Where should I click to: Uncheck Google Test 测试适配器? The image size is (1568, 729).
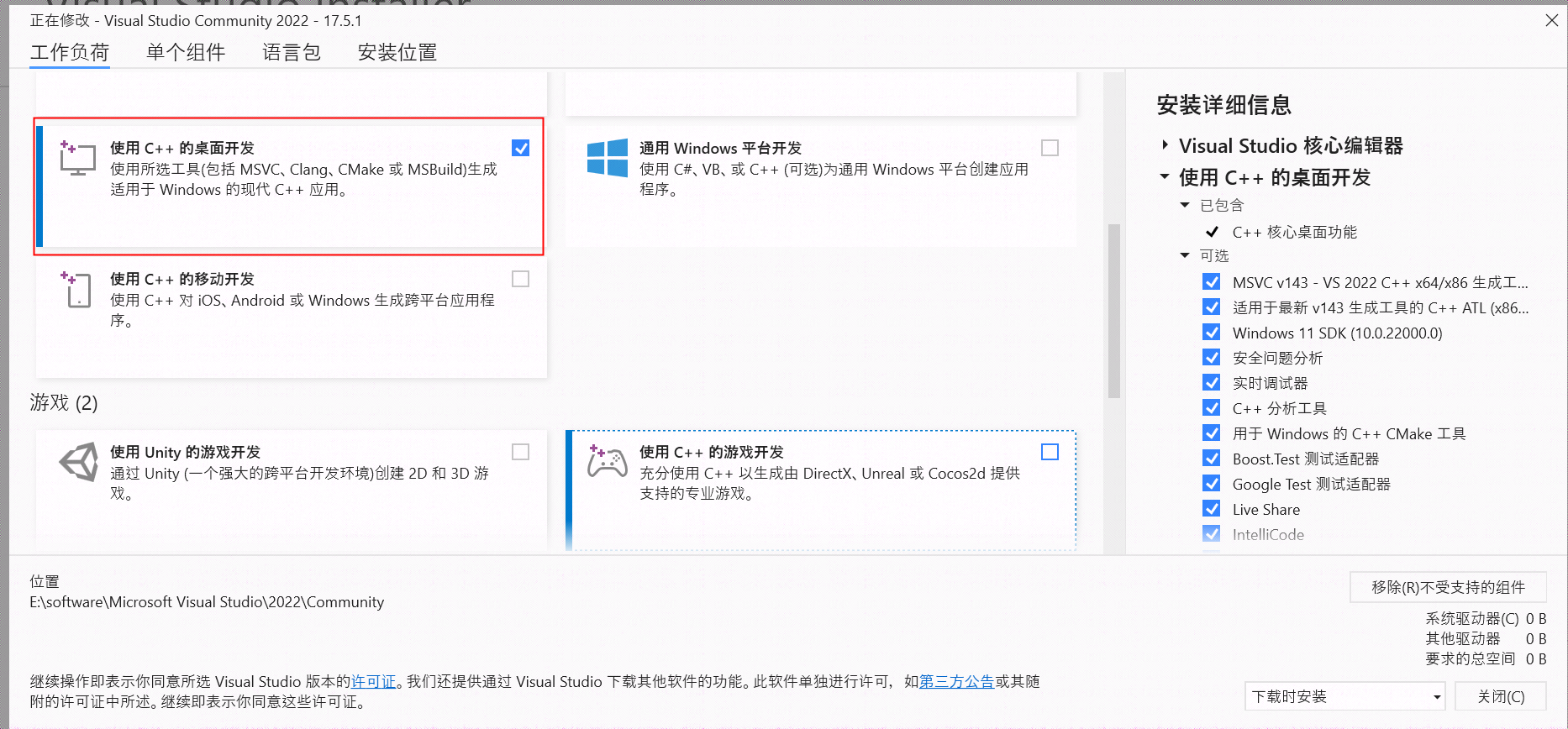pyautogui.click(x=1212, y=483)
